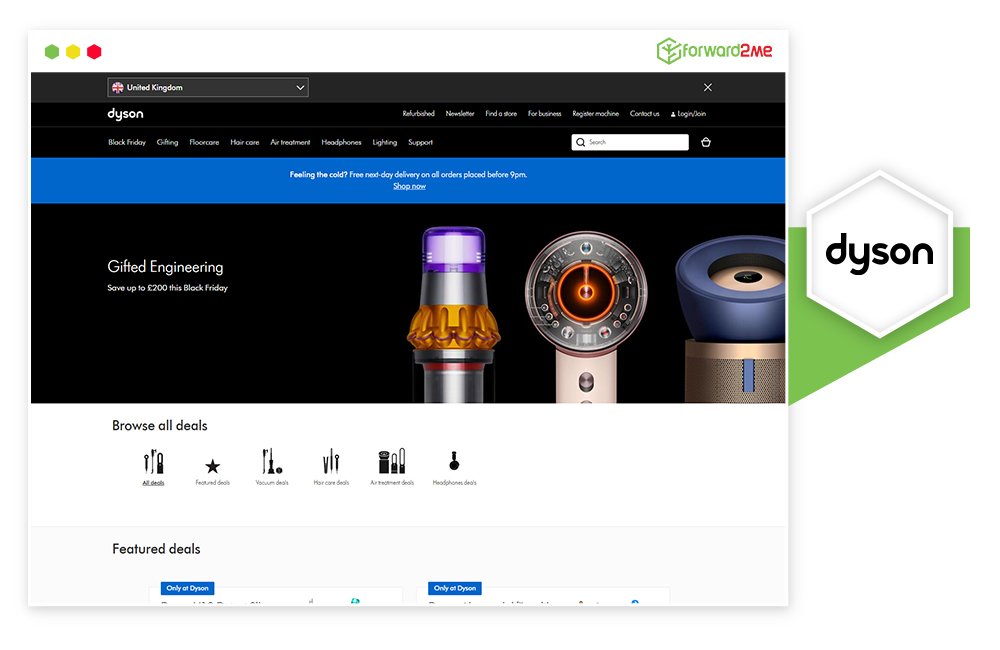
Task: Open the Hair care deals icon
Action: click(x=331, y=462)
